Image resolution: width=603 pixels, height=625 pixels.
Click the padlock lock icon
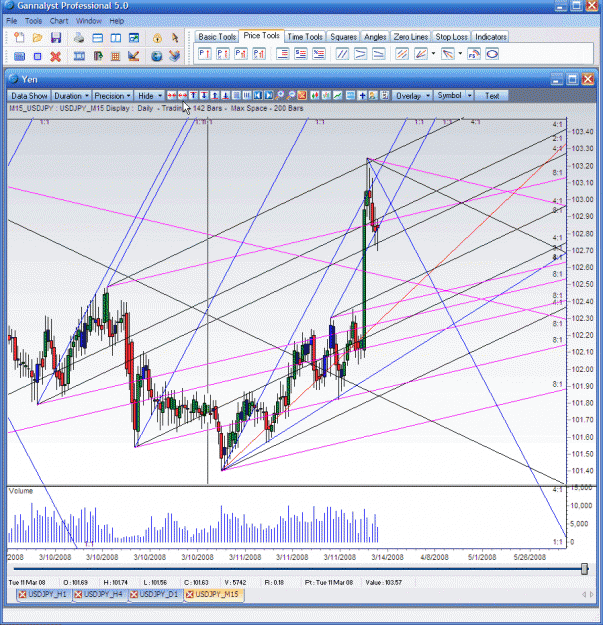157,38
